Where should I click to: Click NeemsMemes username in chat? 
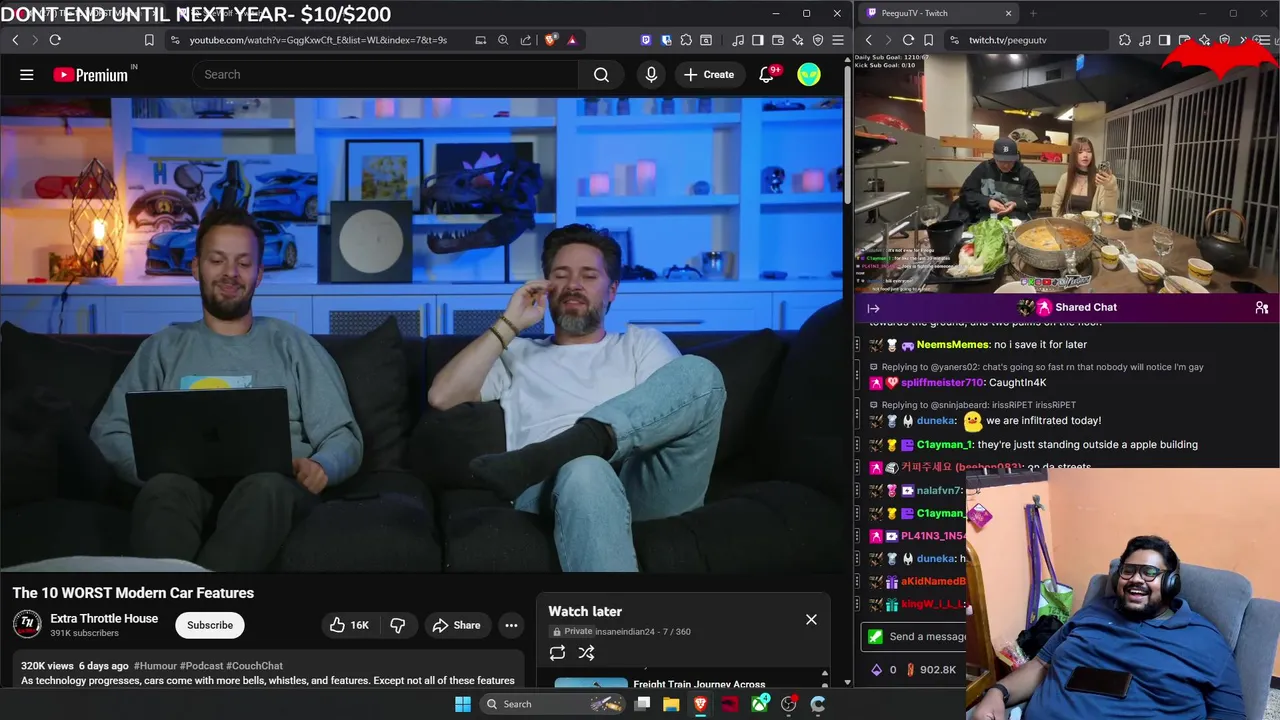pos(953,345)
